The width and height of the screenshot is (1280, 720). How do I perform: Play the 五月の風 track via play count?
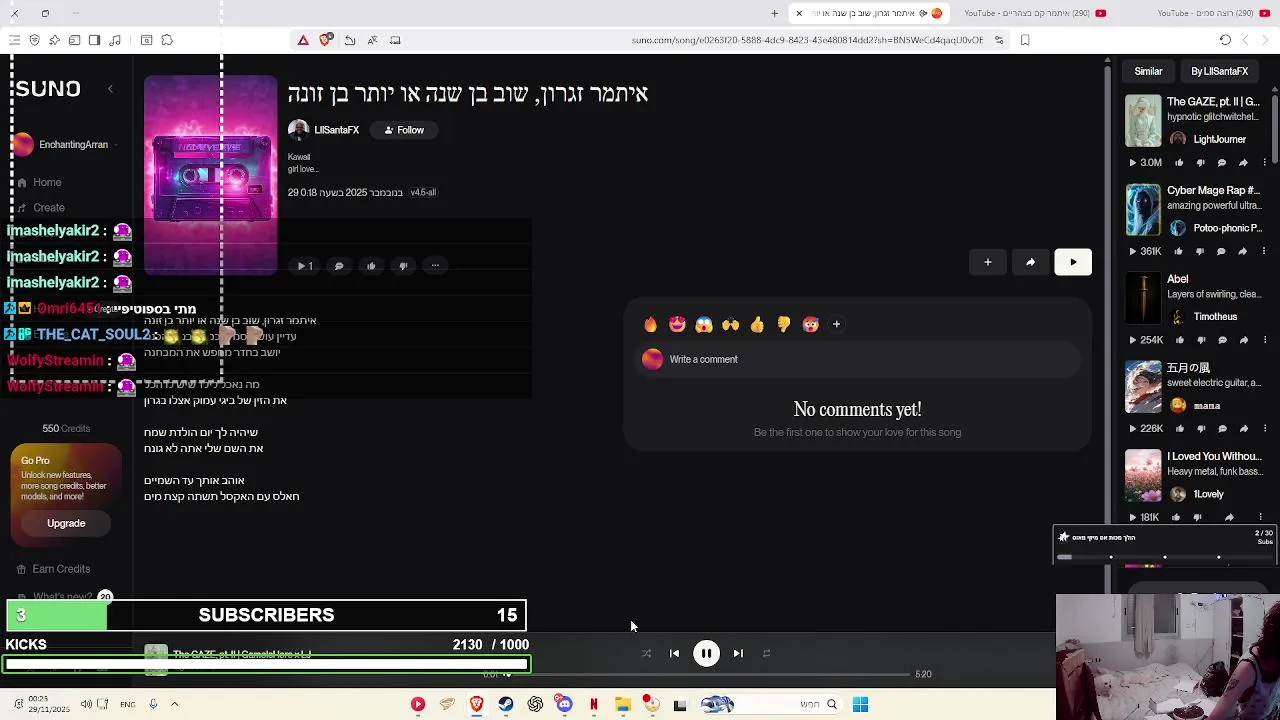[x=1146, y=428]
